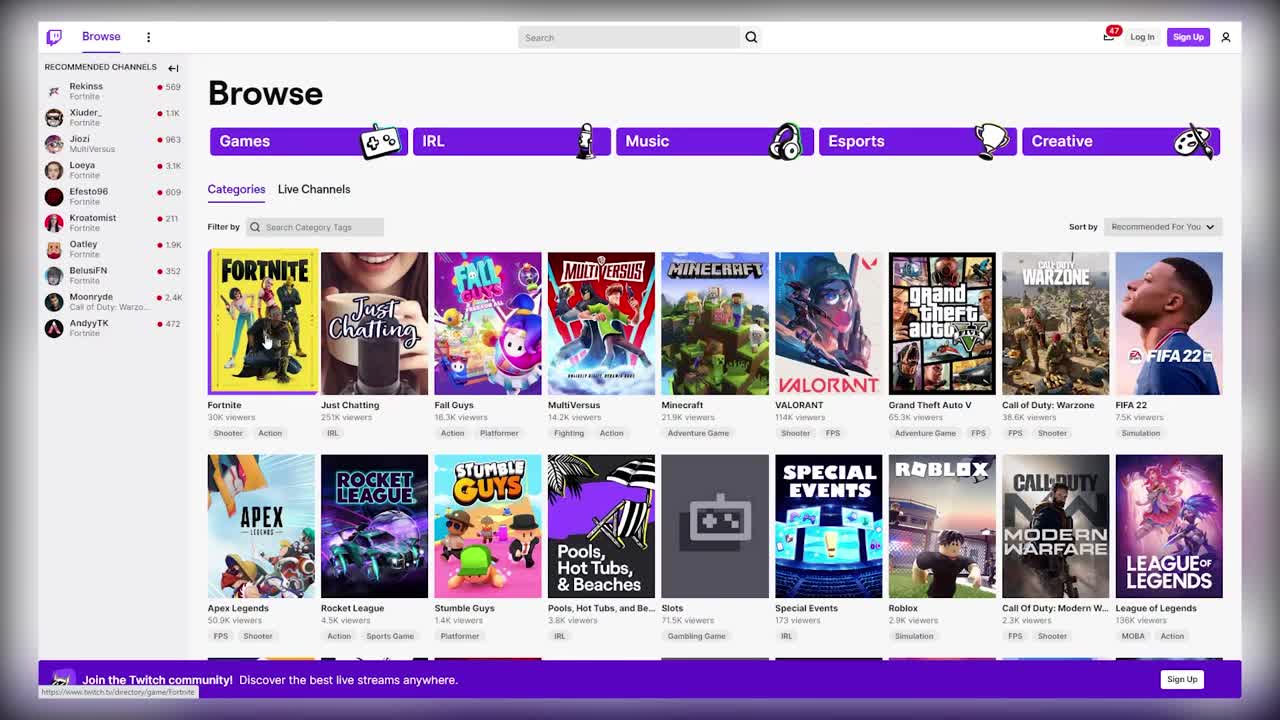Click Moonryde channel avatar
This screenshot has width=1280, height=720.
click(54, 301)
